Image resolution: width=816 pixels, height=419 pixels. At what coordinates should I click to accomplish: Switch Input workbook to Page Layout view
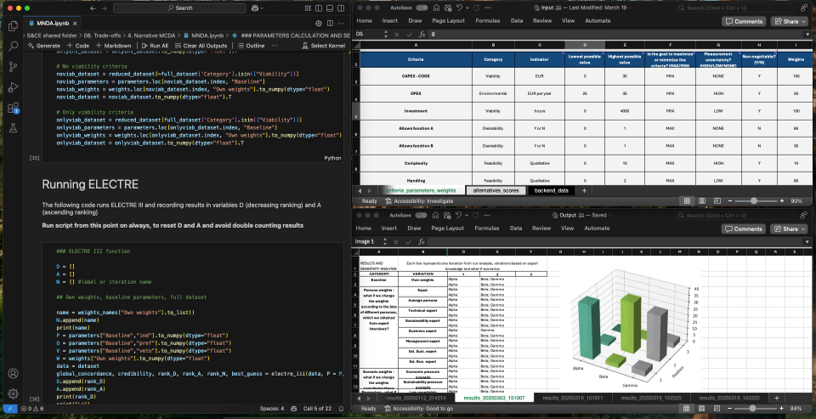click(x=449, y=20)
